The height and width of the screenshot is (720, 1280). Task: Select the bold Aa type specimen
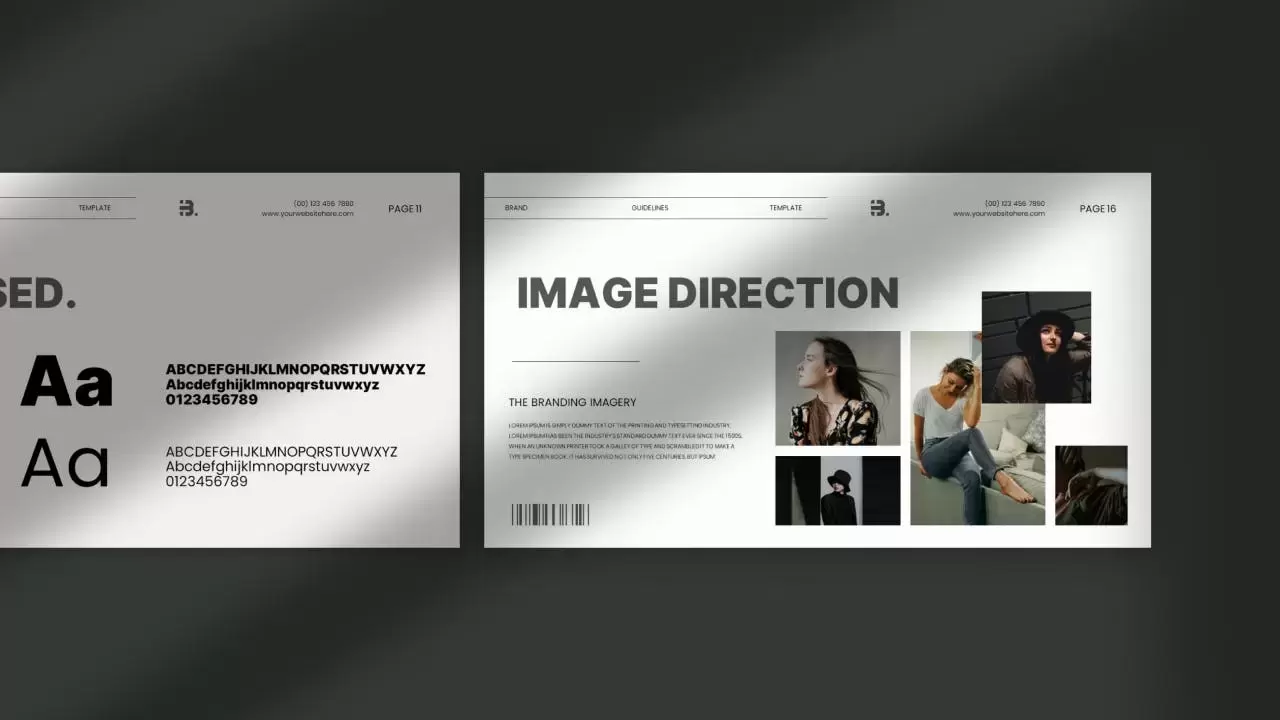point(67,381)
